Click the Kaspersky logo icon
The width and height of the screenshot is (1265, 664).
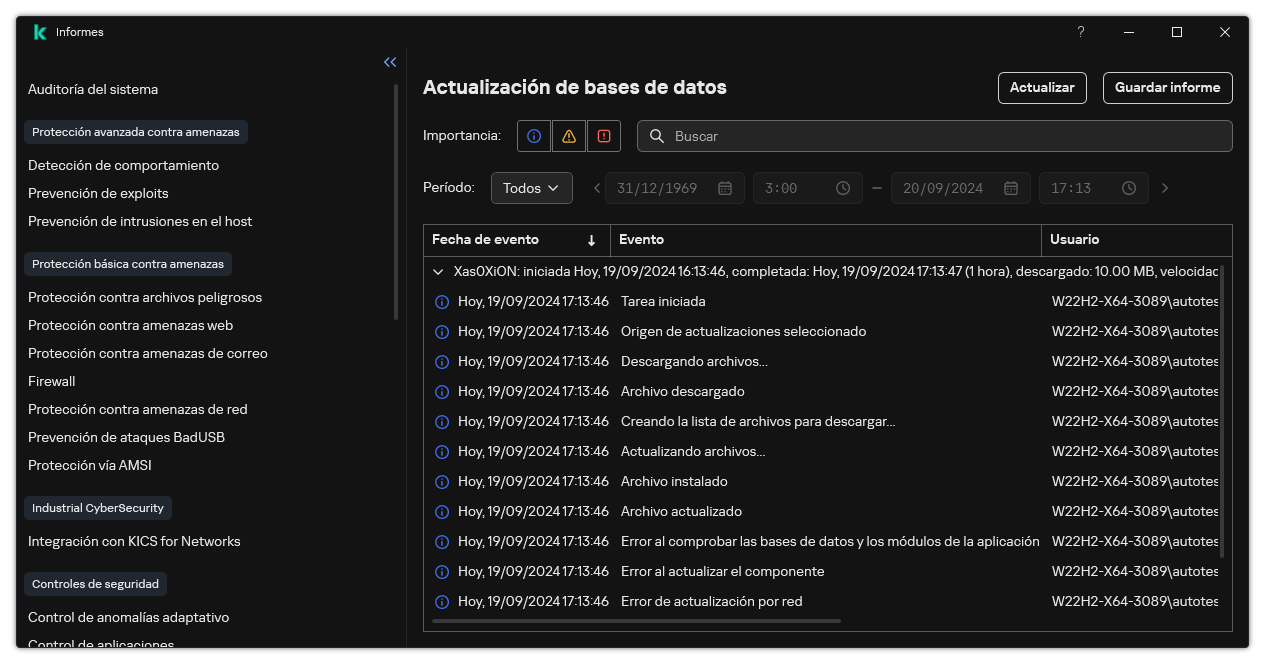point(39,31)
